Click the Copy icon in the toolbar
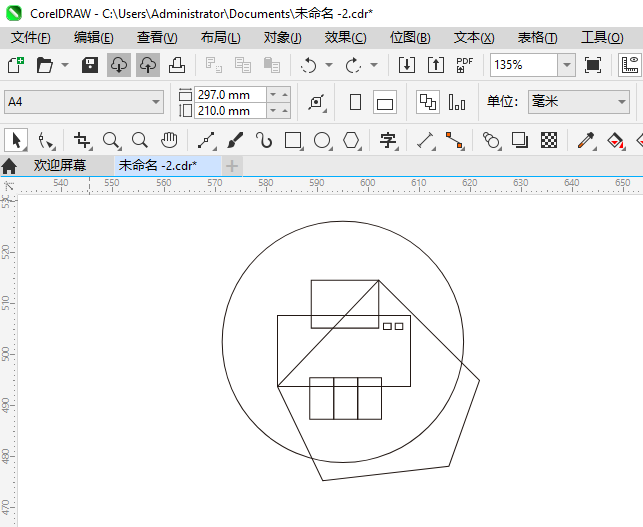The width and height of the screenshot is (643, 527). click(242, 65)
